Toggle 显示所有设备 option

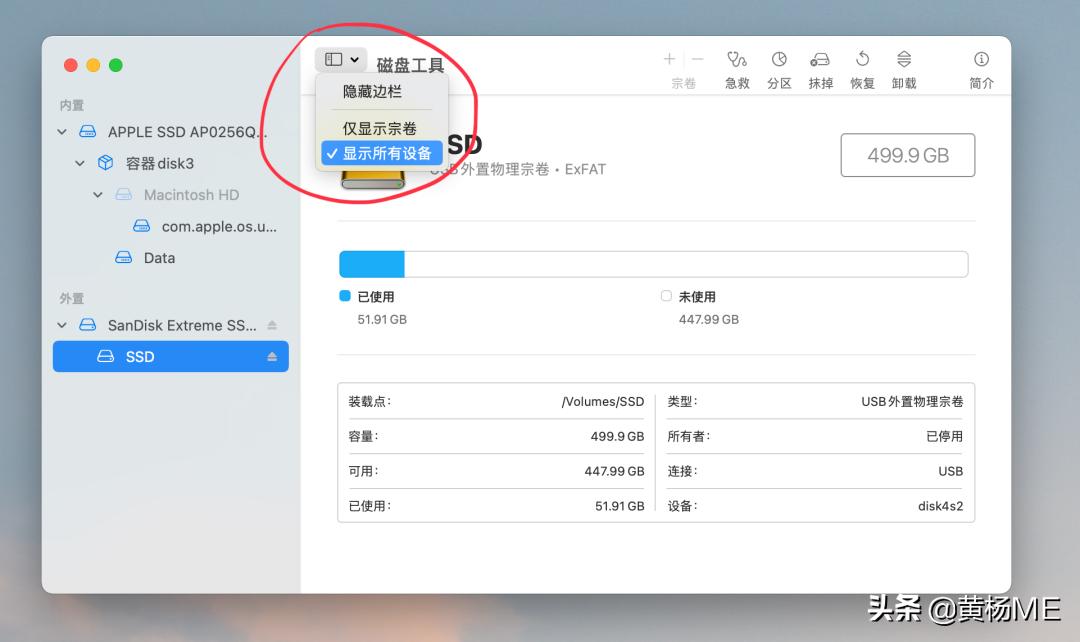(389, 153)
